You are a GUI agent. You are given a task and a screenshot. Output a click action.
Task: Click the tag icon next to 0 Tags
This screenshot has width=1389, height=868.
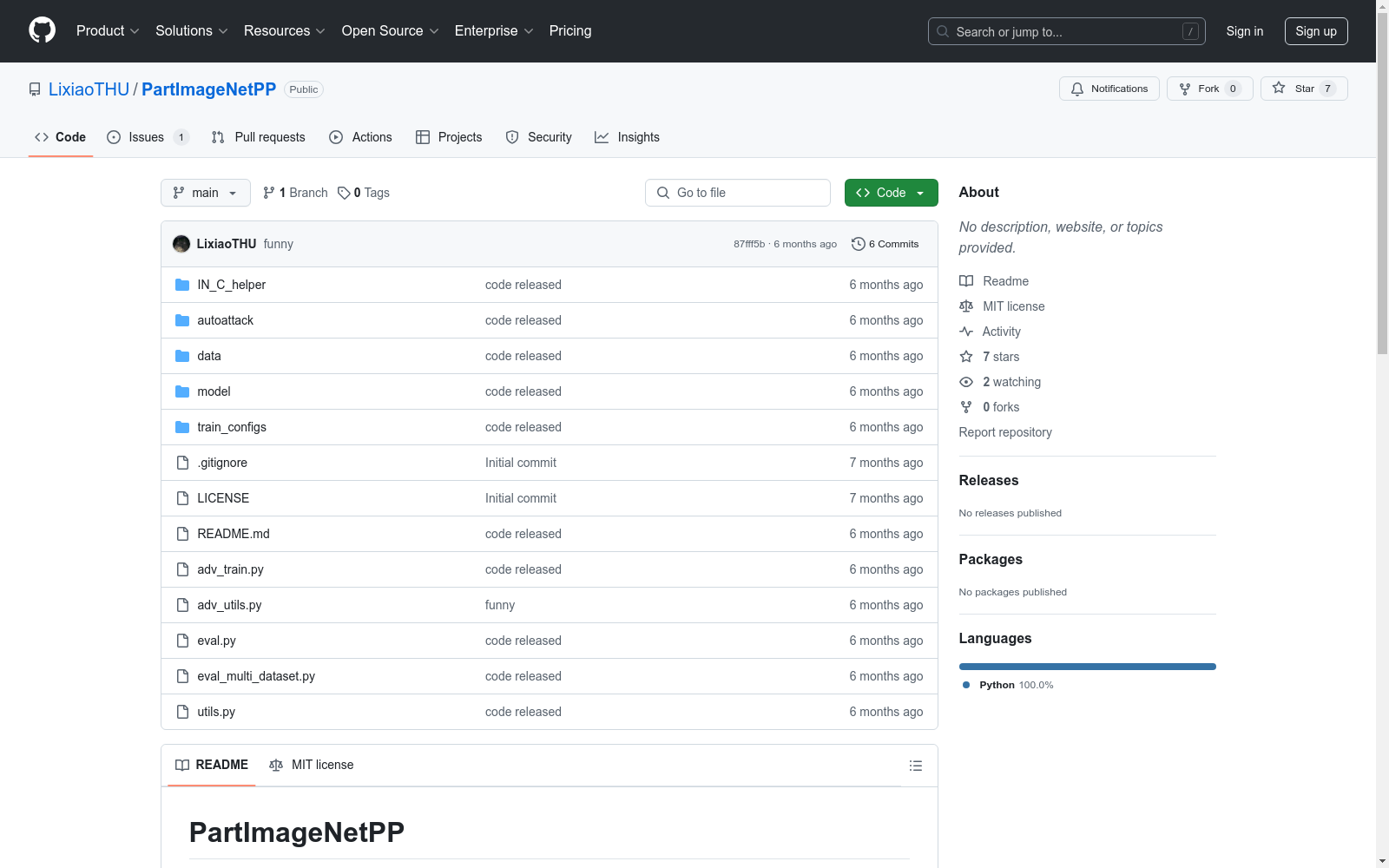coord(344,193)
